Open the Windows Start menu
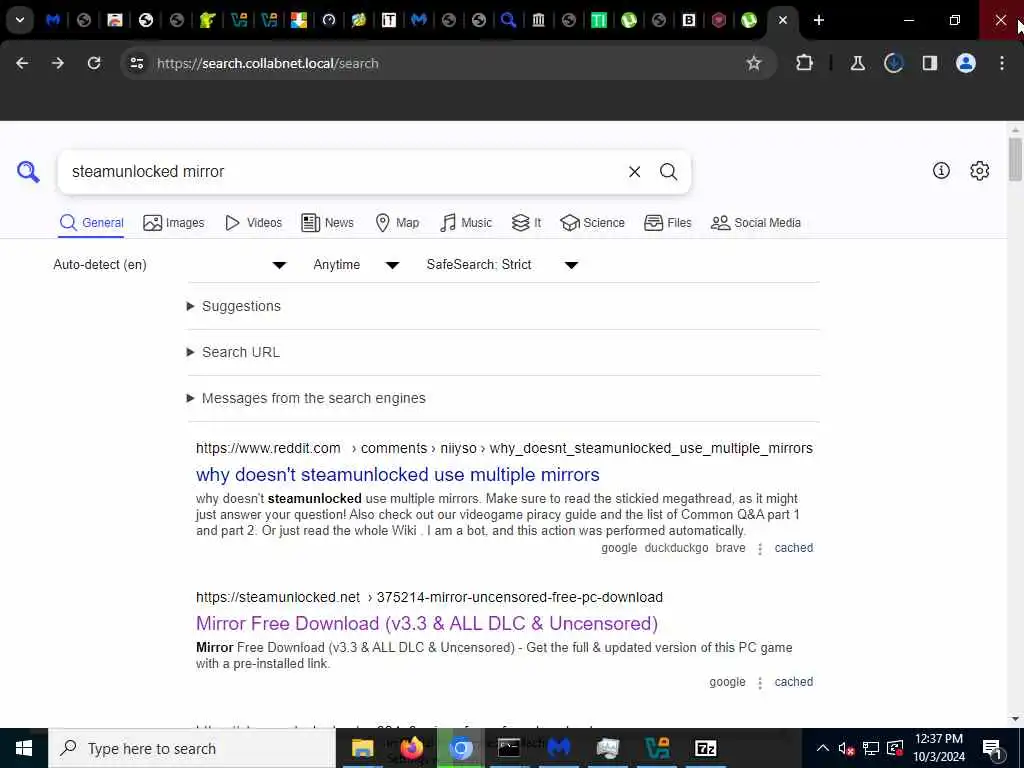 24,748
